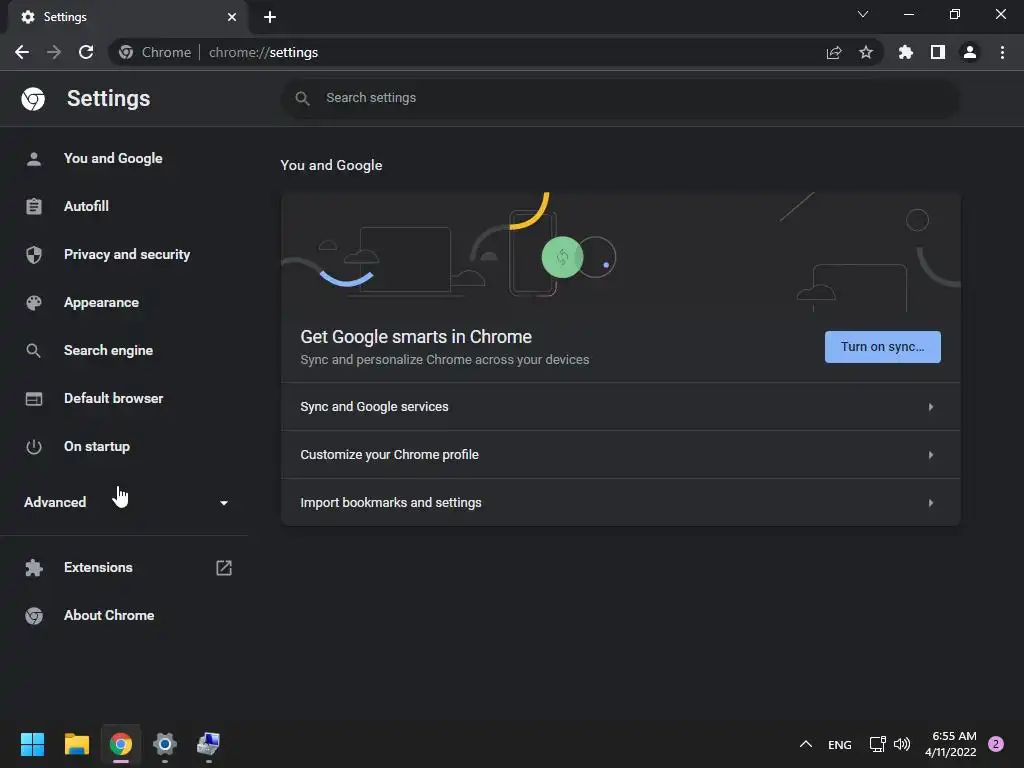Click the puzzle icon next to Extensions
The width and height of the screenshot is (1024, 768).
coord(34,568)
